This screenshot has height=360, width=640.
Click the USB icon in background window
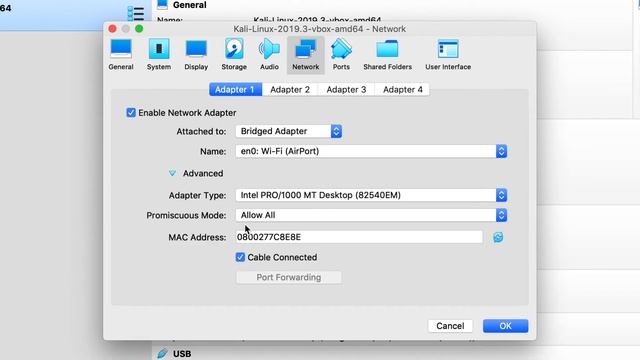click(162, 353)
